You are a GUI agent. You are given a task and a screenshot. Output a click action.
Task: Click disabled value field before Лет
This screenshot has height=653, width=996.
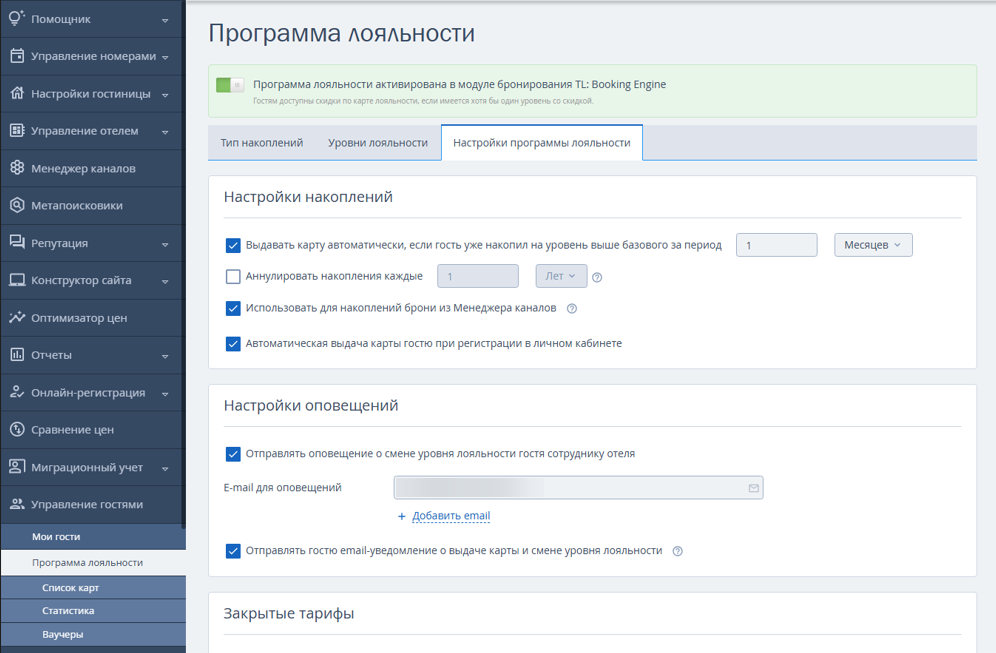[x=478, y=276]
